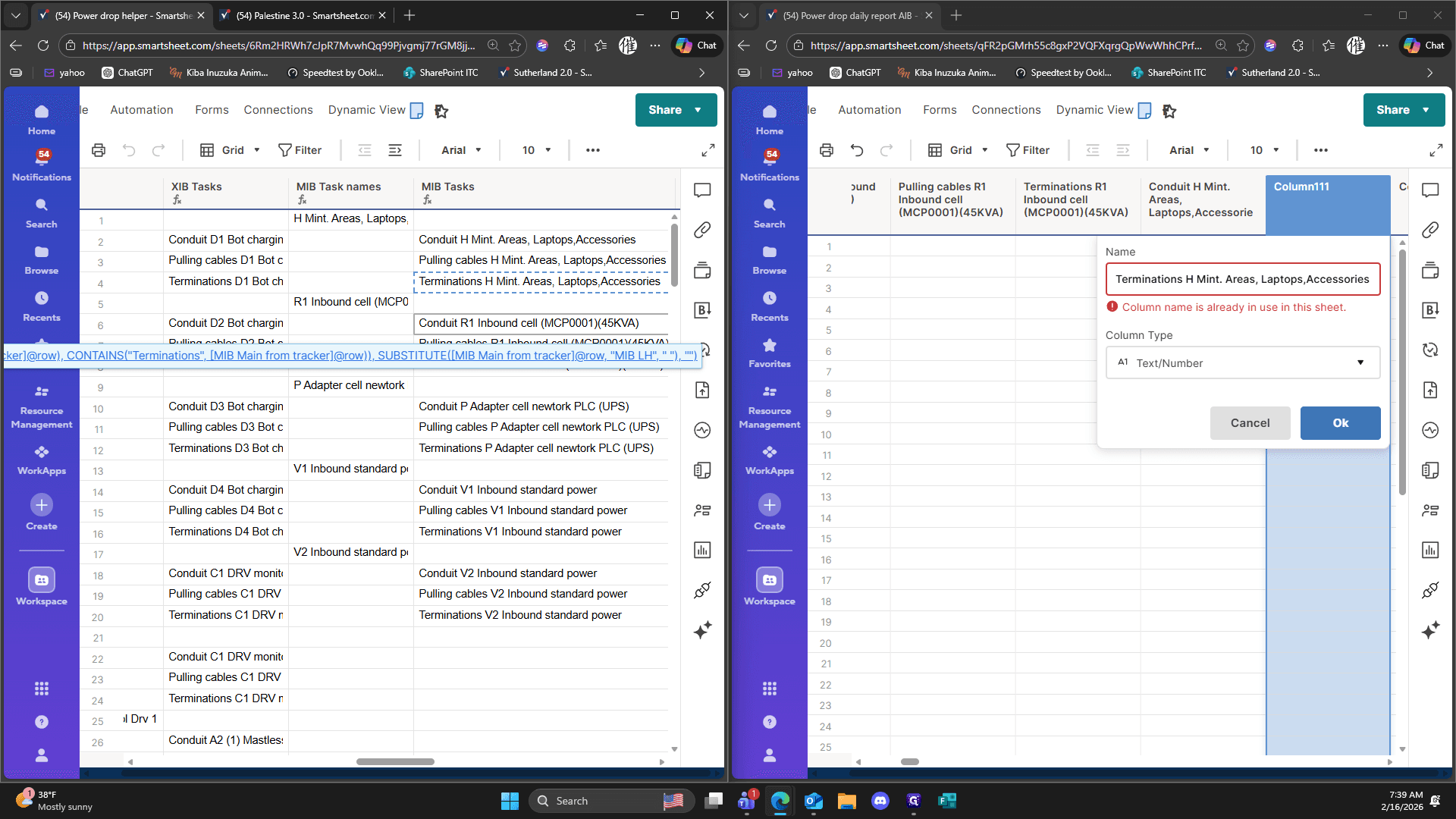Open Discord from Windows taskbar
The width and height of the screenshot is (1456, 819).
tap(880, 801)
